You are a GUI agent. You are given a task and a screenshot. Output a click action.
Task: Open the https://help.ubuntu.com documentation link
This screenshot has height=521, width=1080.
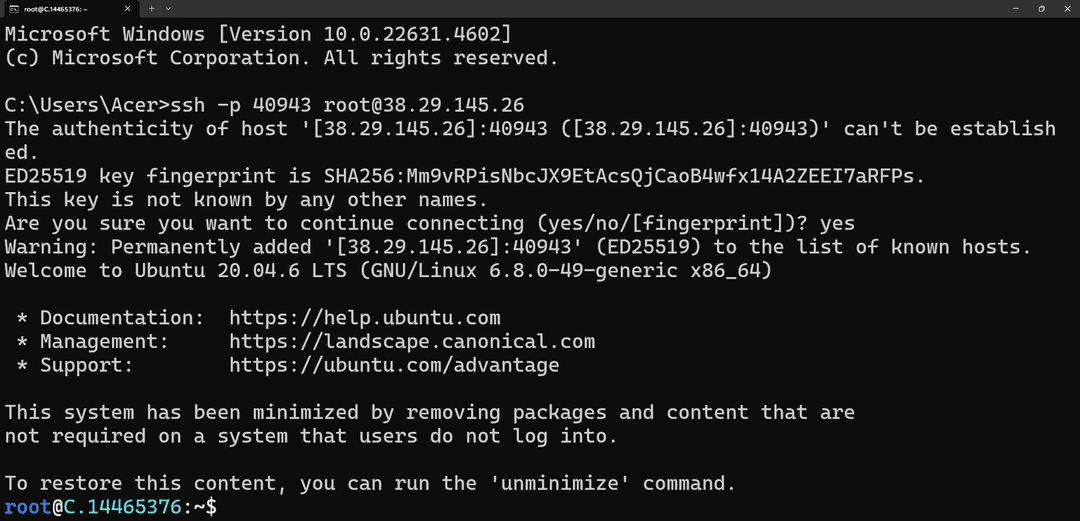tap(365, 318)
